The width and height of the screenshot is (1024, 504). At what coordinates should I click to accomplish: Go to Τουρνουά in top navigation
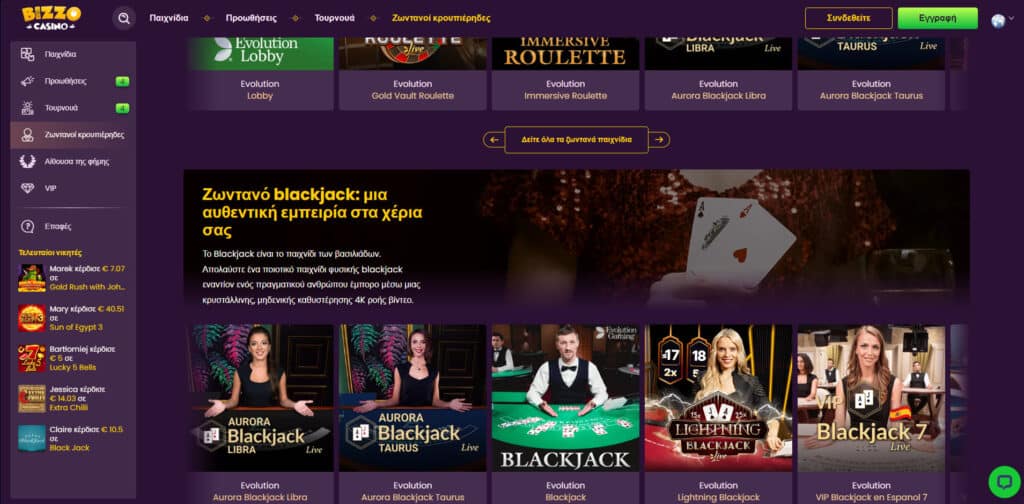(x=334, y=18)
